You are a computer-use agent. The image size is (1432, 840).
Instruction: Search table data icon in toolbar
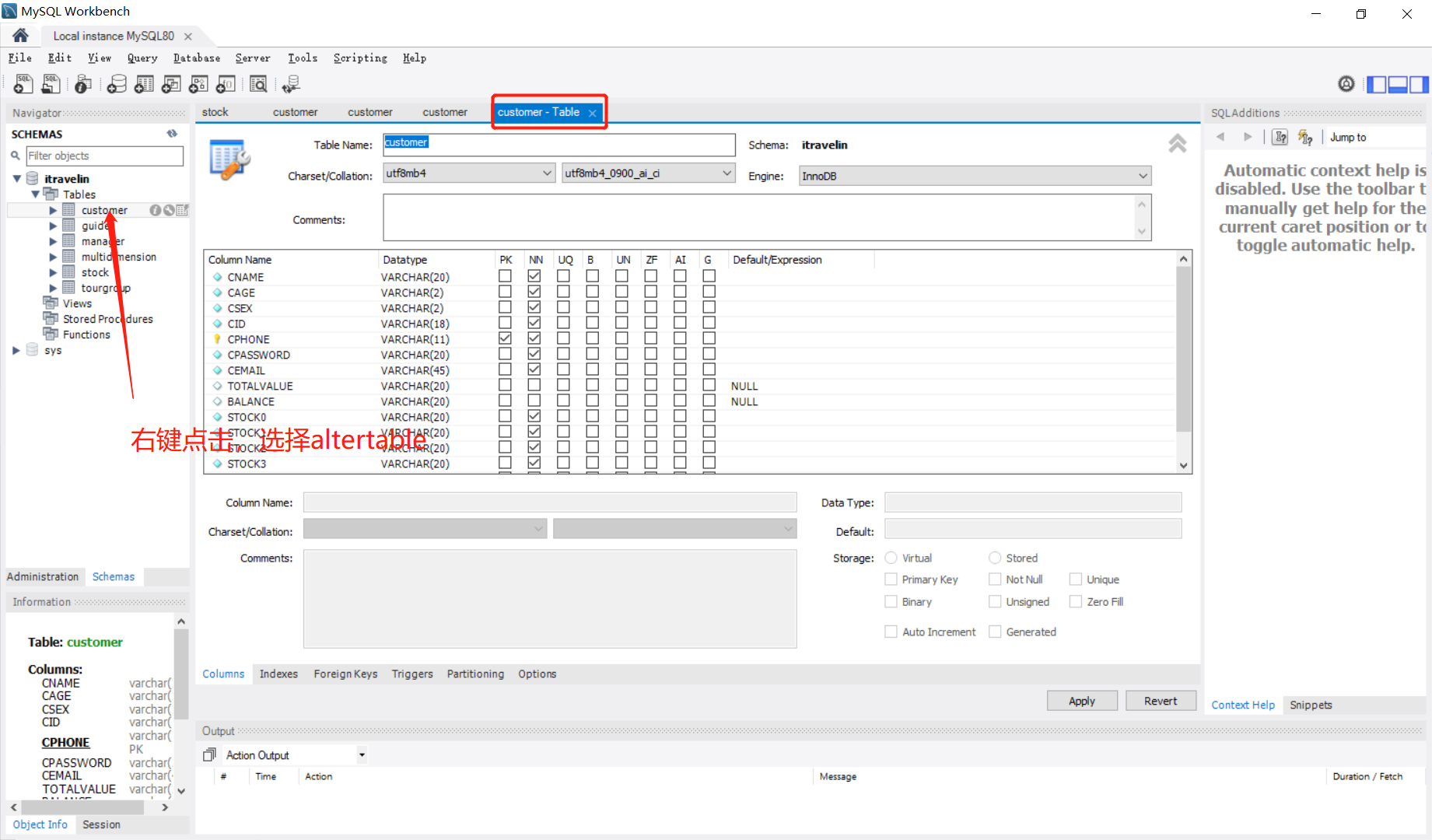(x=258, y=84)
